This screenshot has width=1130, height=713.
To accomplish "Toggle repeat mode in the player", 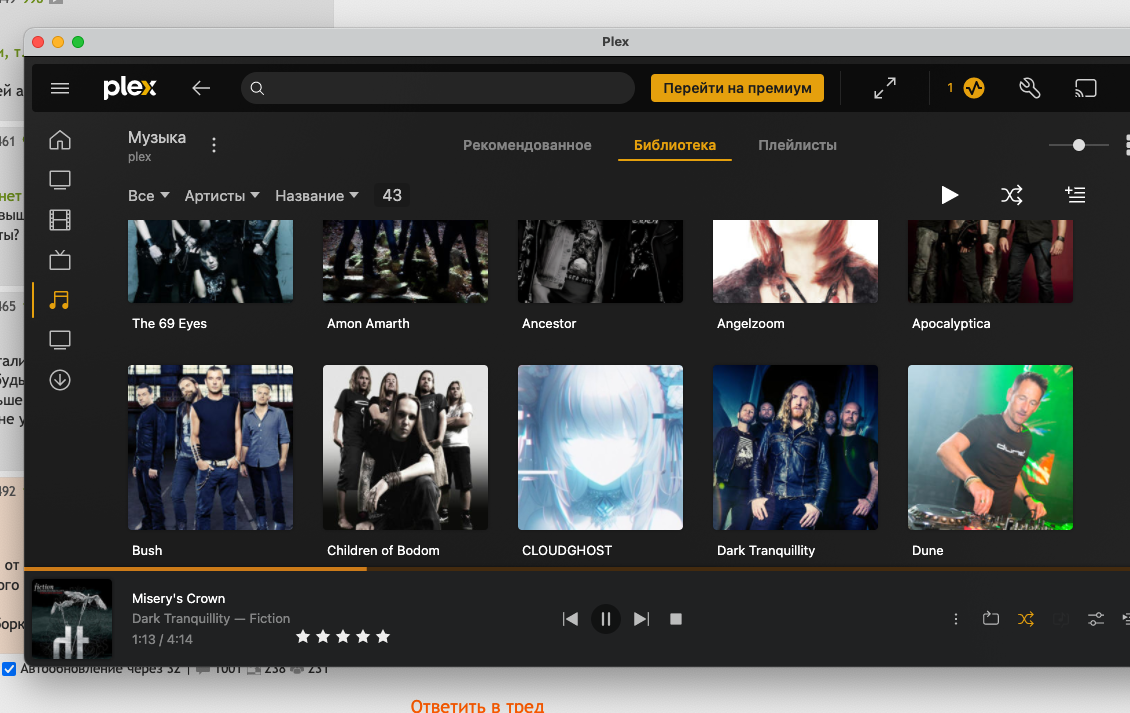I will (x=991, y=619).
